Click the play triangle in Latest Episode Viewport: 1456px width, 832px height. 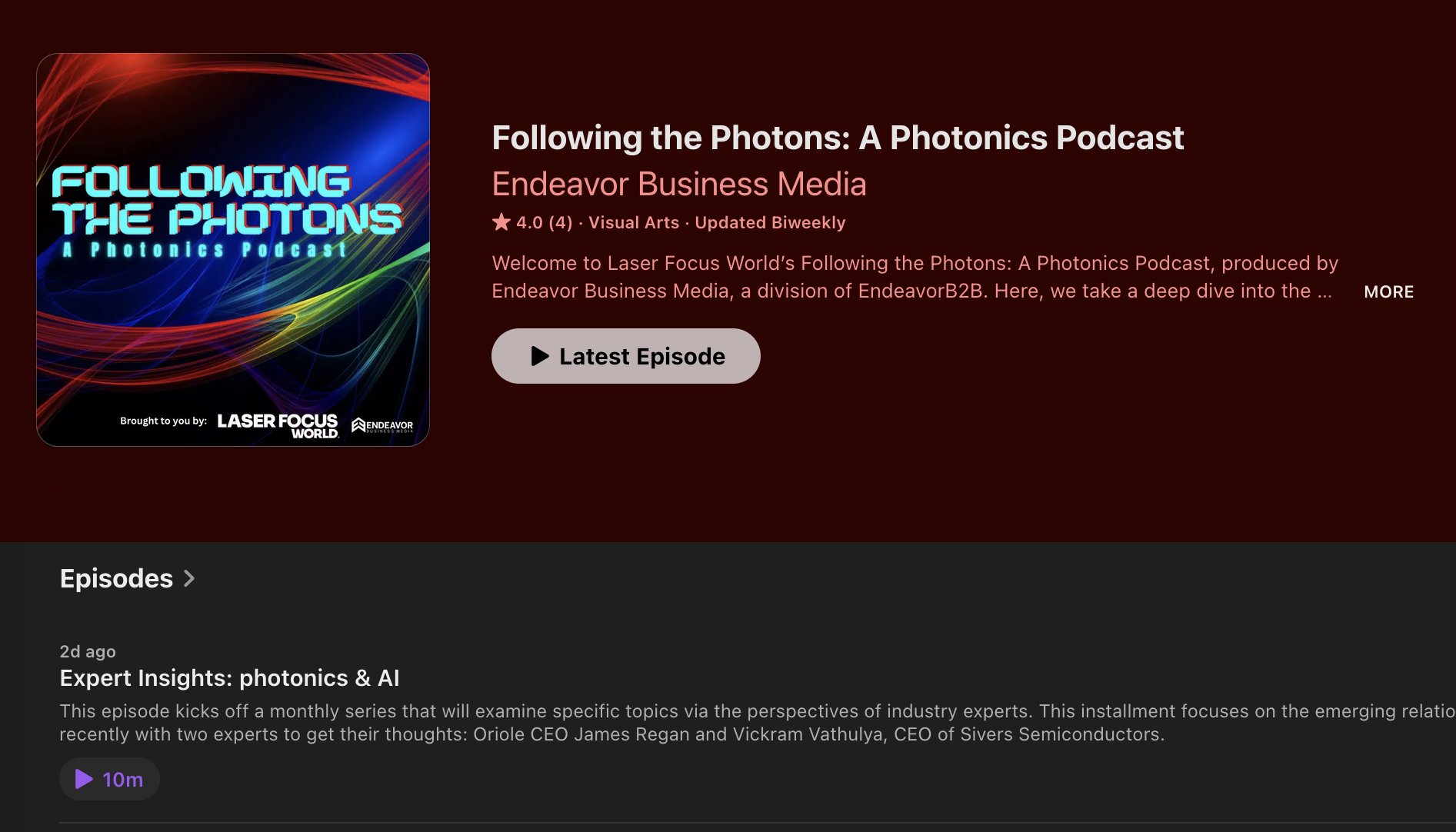[540, 356]
